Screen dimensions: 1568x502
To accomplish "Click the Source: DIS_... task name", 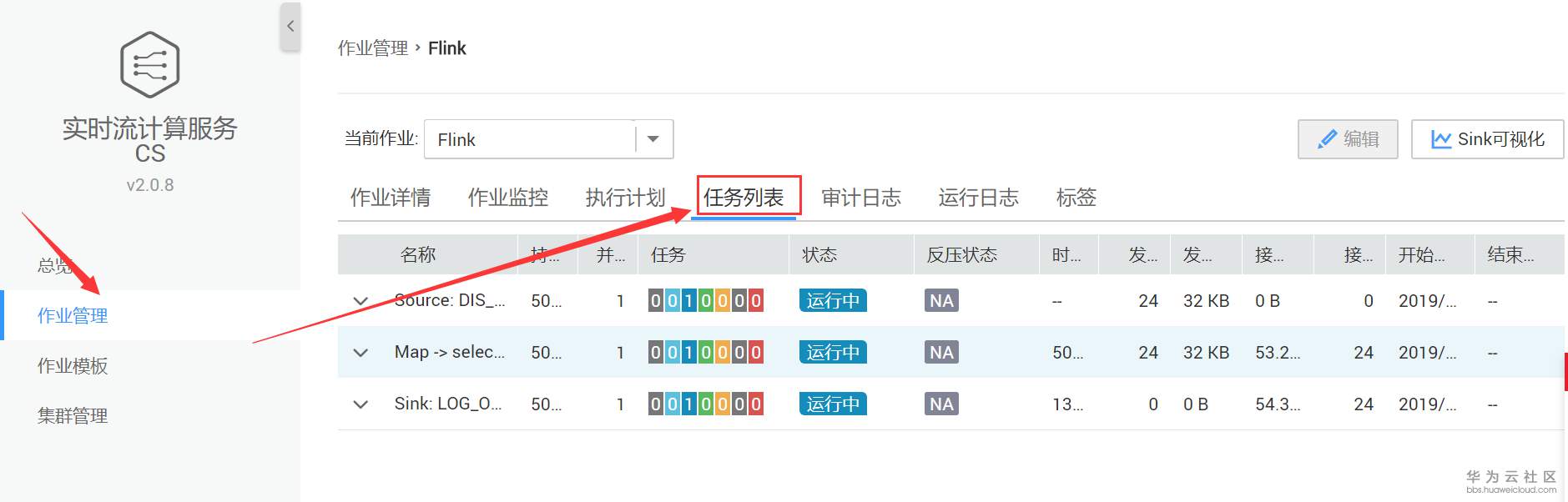I will click(x=450, y=300).
